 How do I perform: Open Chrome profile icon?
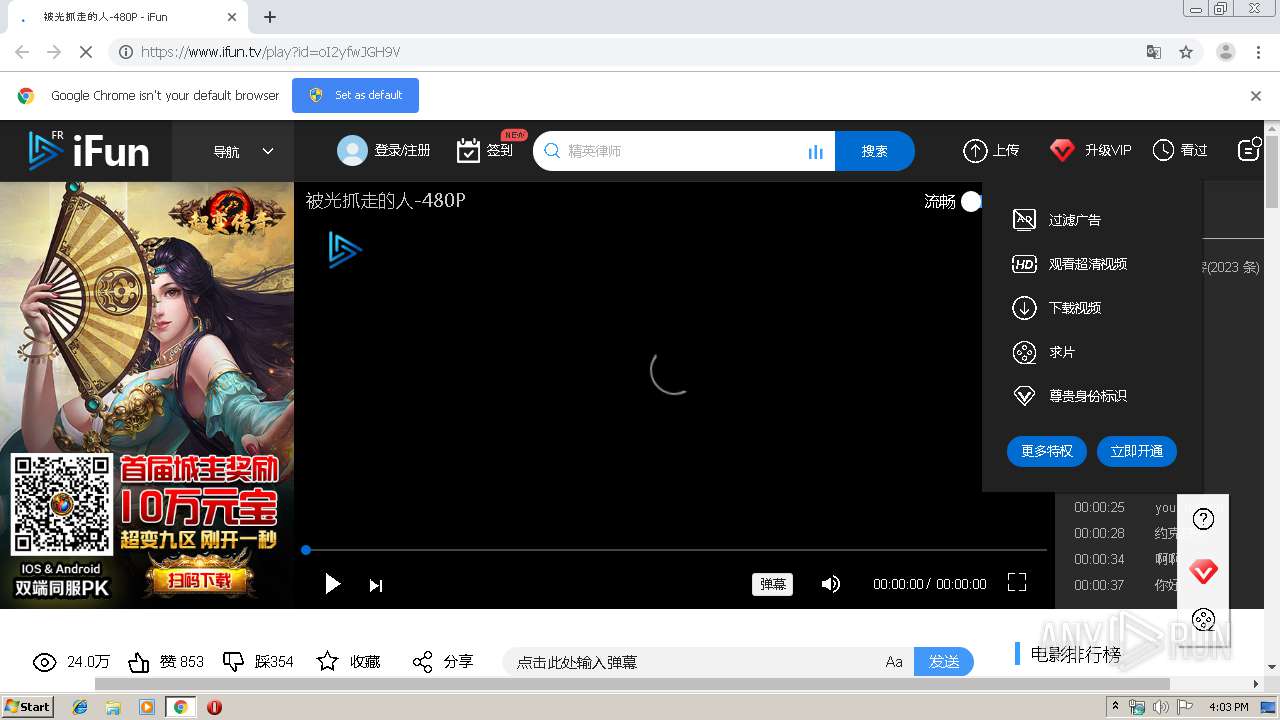coord(1225,52)
